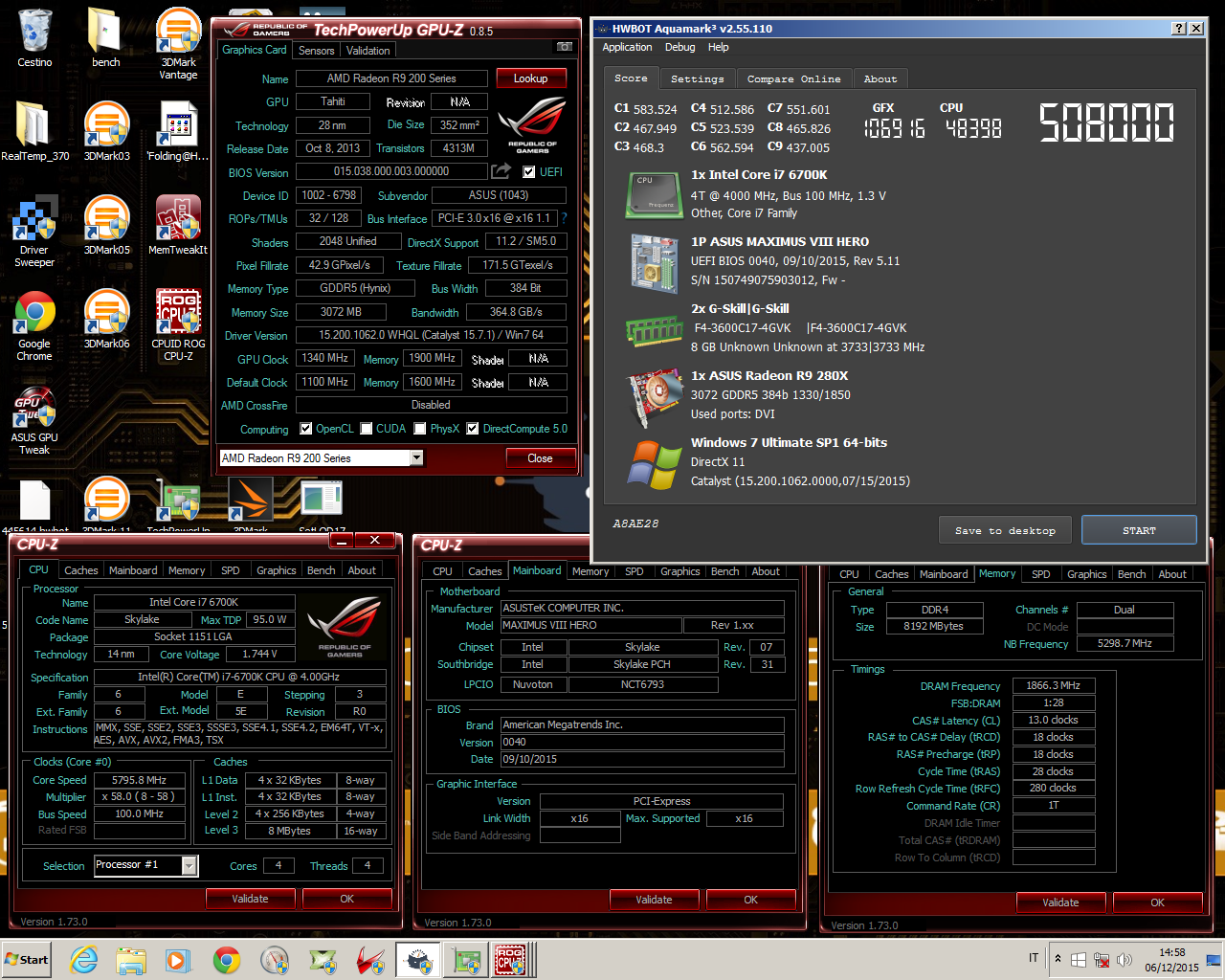This screenshot has width=1225, height=980.
Task: Click the CPU chip icon in Aquamark
Action: [x=654, y=195]
